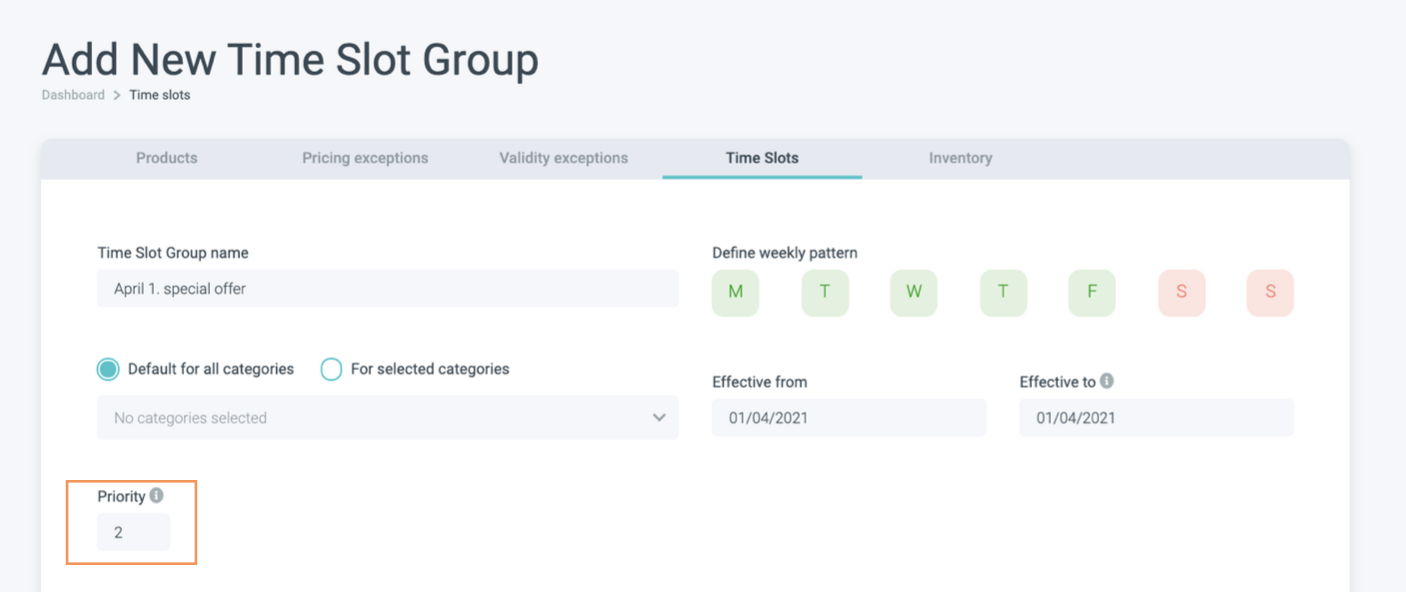Image resolution: width=1406 pixels, height=592 pixels.
Task: Select Default for all categories radio
Action: [108, 369]
